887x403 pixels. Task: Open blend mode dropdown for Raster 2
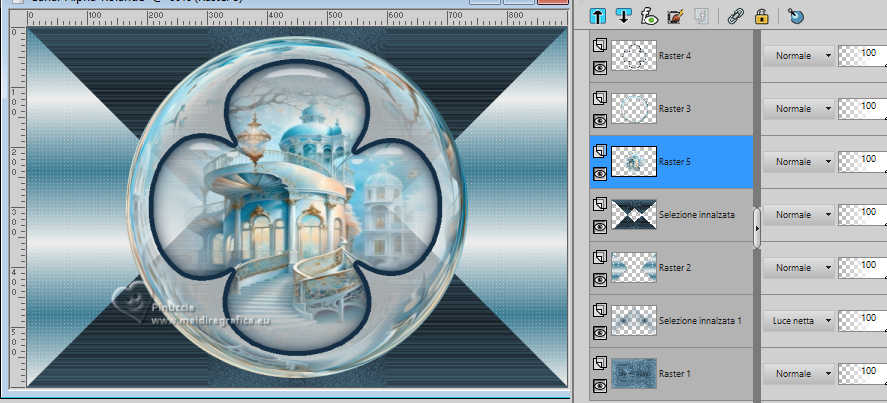point(799,268)
